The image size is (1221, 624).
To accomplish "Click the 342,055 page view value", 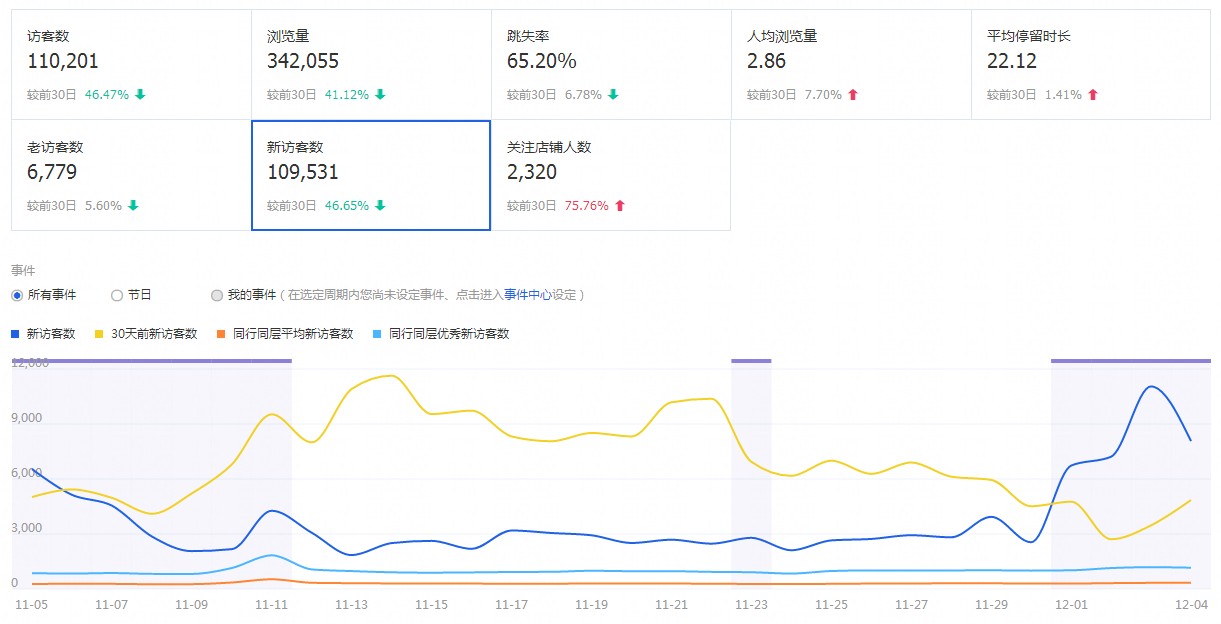I will 303,61.
